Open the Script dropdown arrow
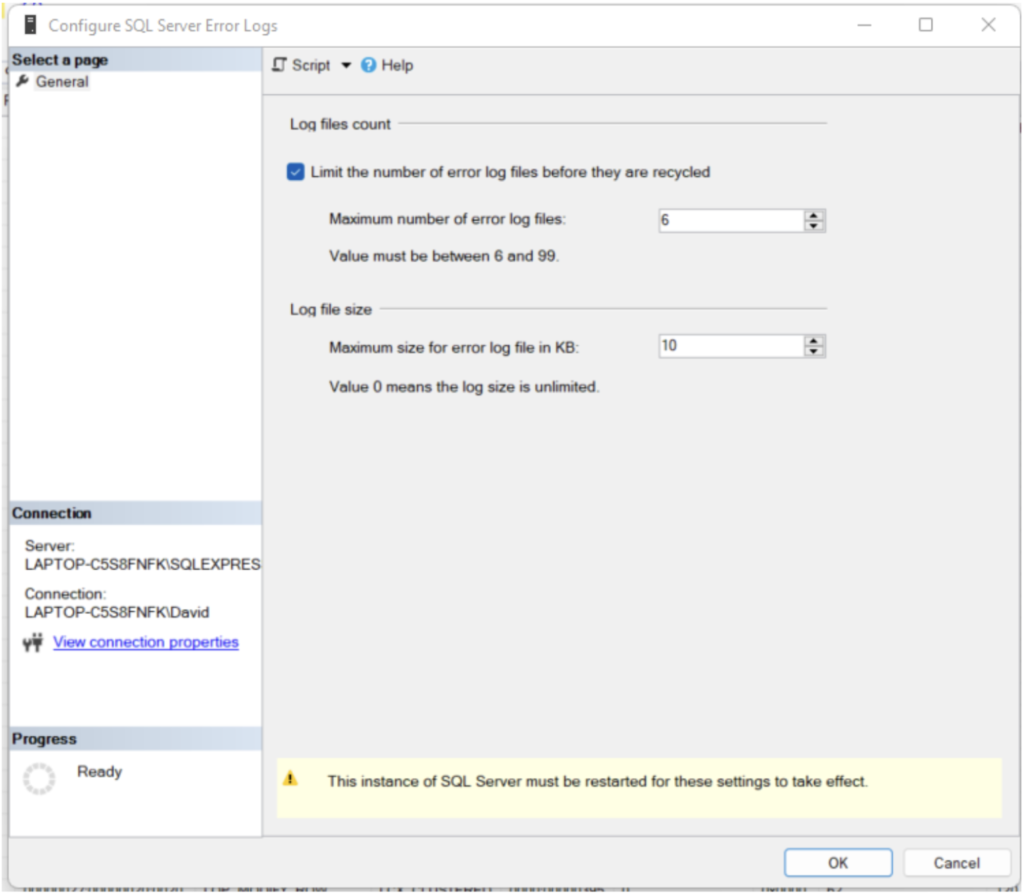 (x=346, y=65)
